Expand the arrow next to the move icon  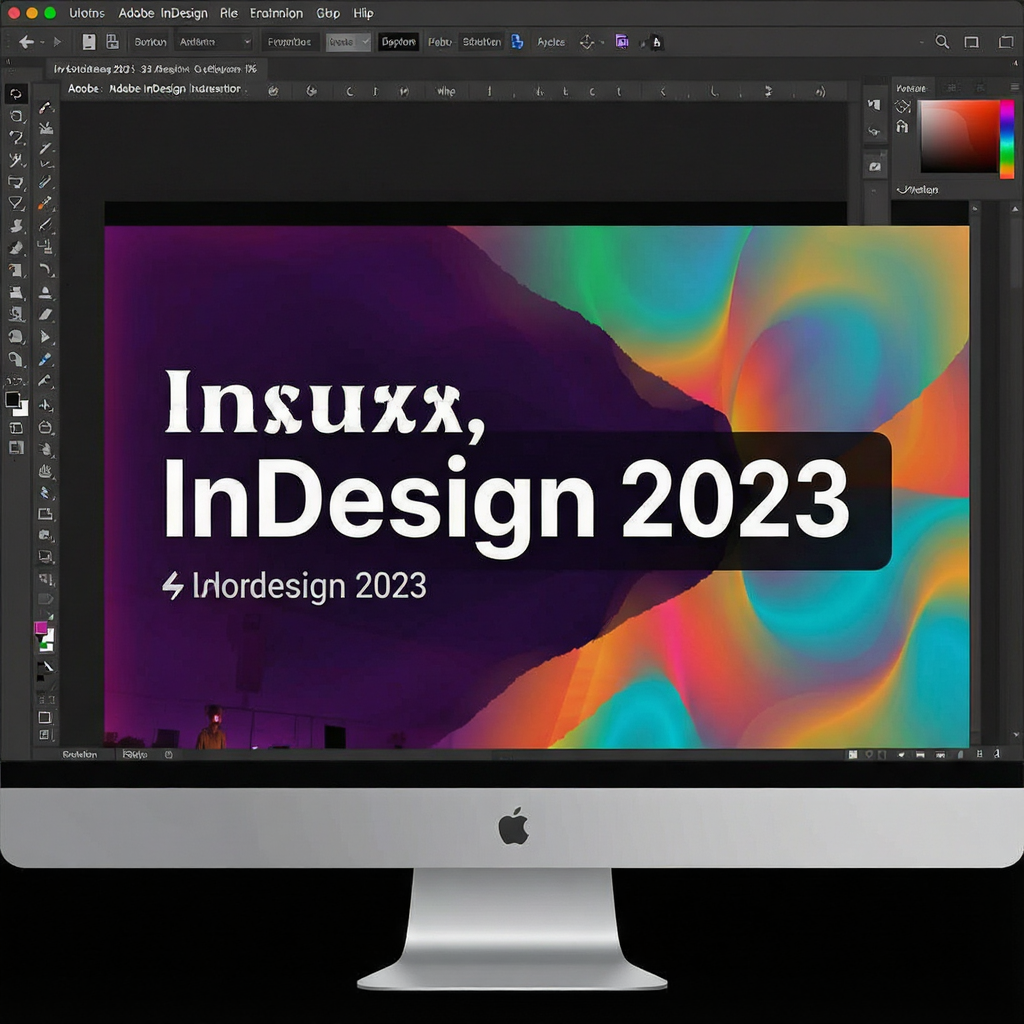click(x=602, y=42)
